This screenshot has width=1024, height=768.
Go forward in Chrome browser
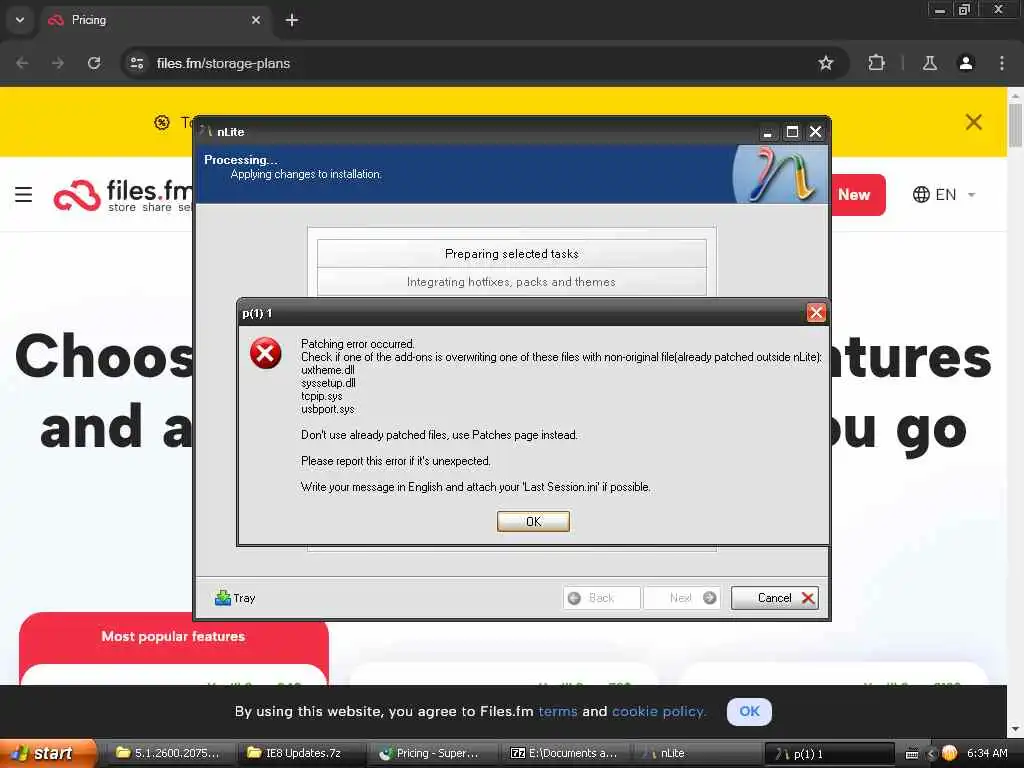[x=58, y=63]
